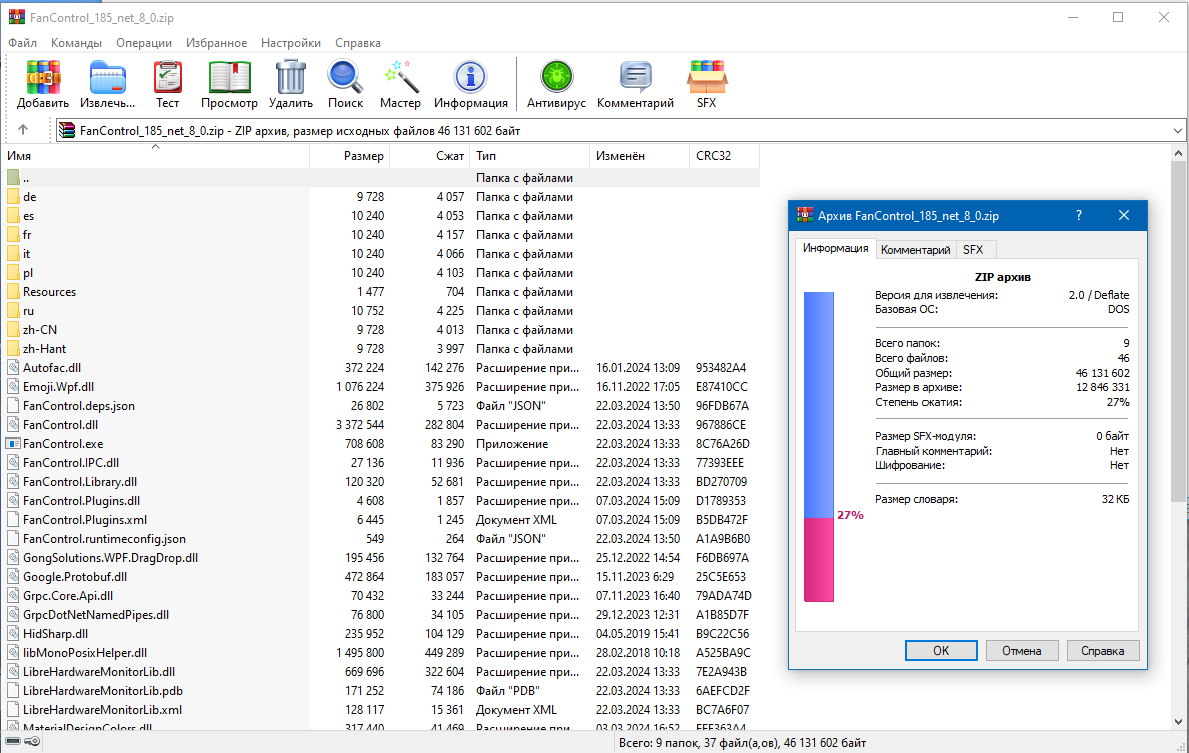Click the folder icon for Resources
The image size is (1189, 753).
[x=13, y=292]
